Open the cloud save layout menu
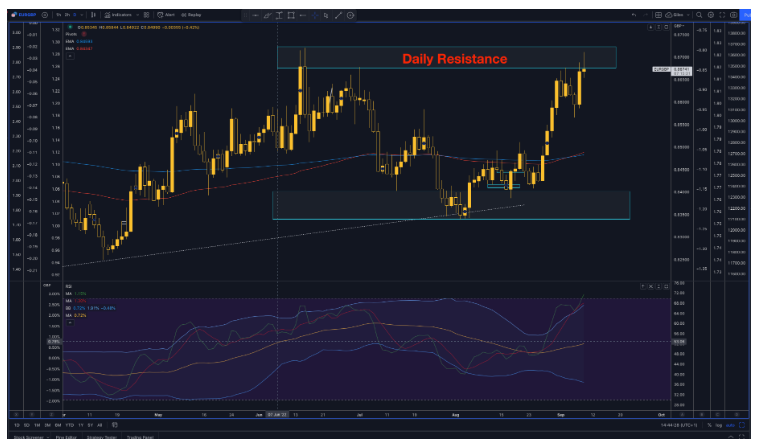 pyautogui.click(x=678, y=15)
